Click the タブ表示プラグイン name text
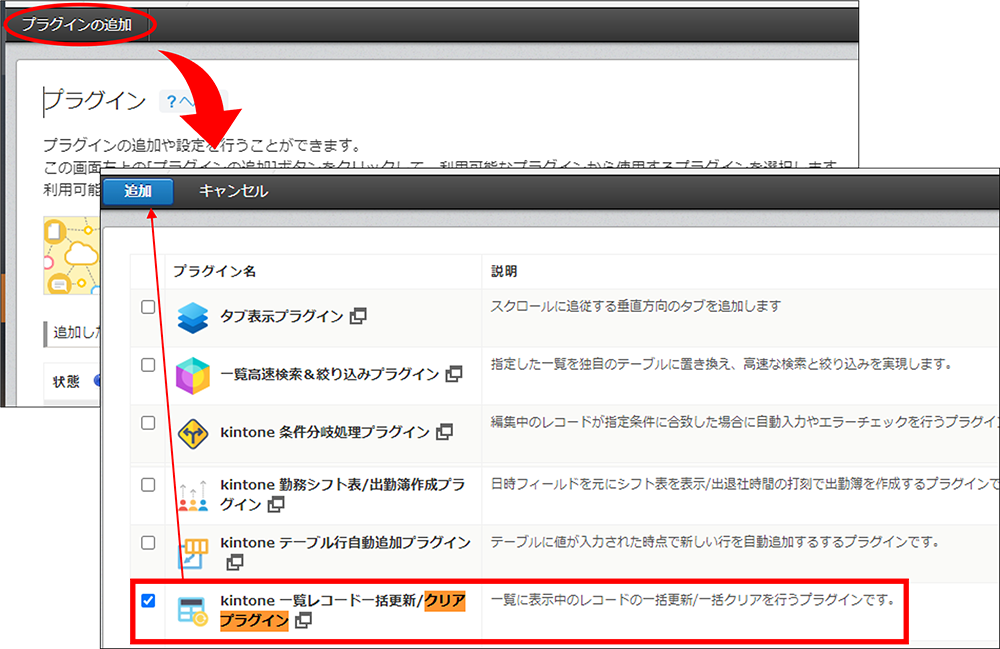The width and height of the screenshot is (1000, 649). click(282, 316)
